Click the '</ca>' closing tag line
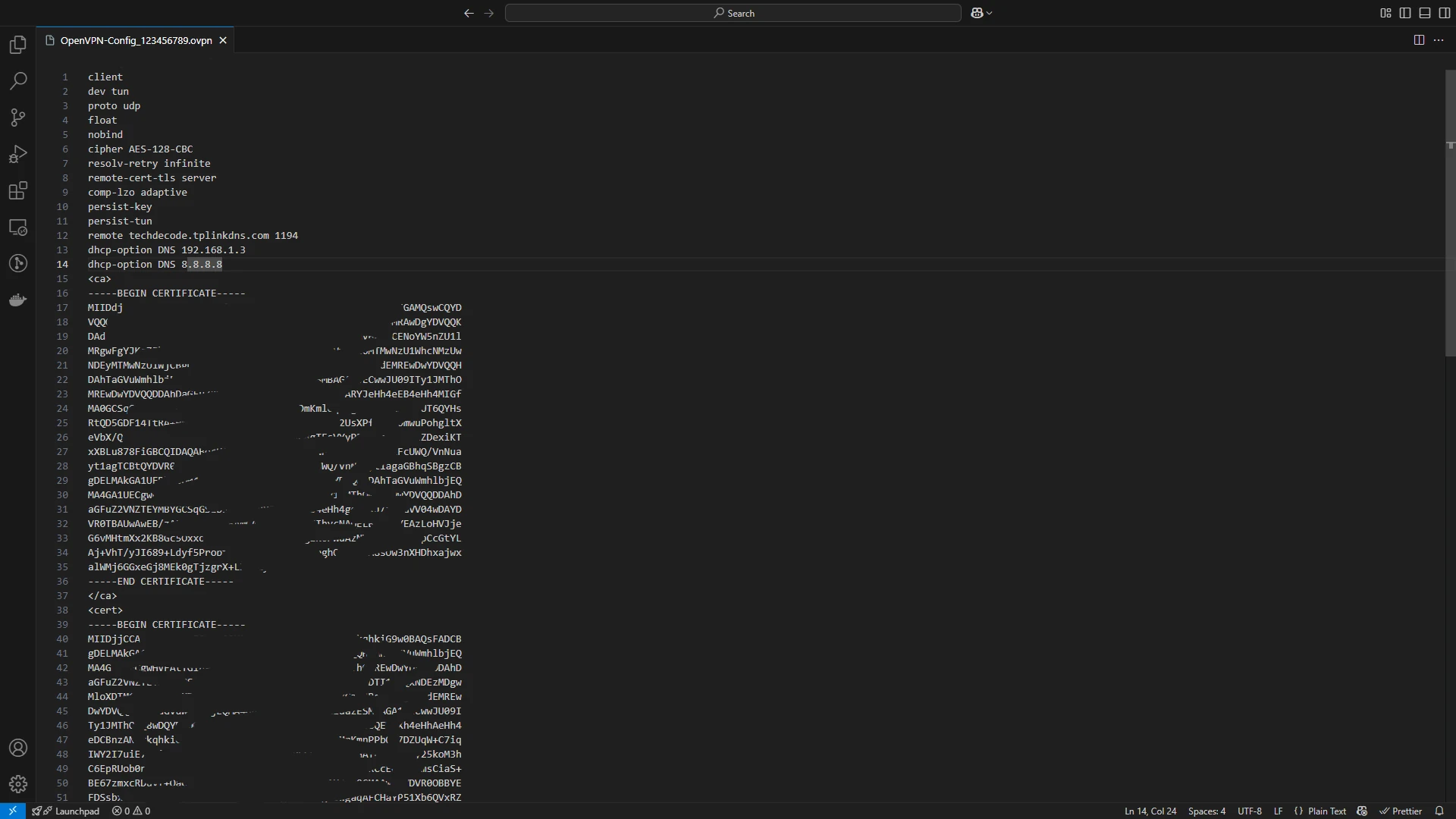 (x=102, y=596)
